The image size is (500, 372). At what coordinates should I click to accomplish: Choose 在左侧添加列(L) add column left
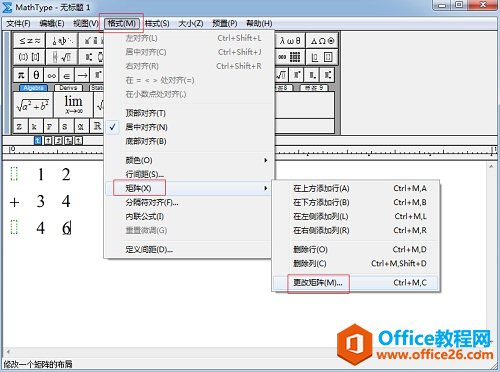click(x=356, y=216)
